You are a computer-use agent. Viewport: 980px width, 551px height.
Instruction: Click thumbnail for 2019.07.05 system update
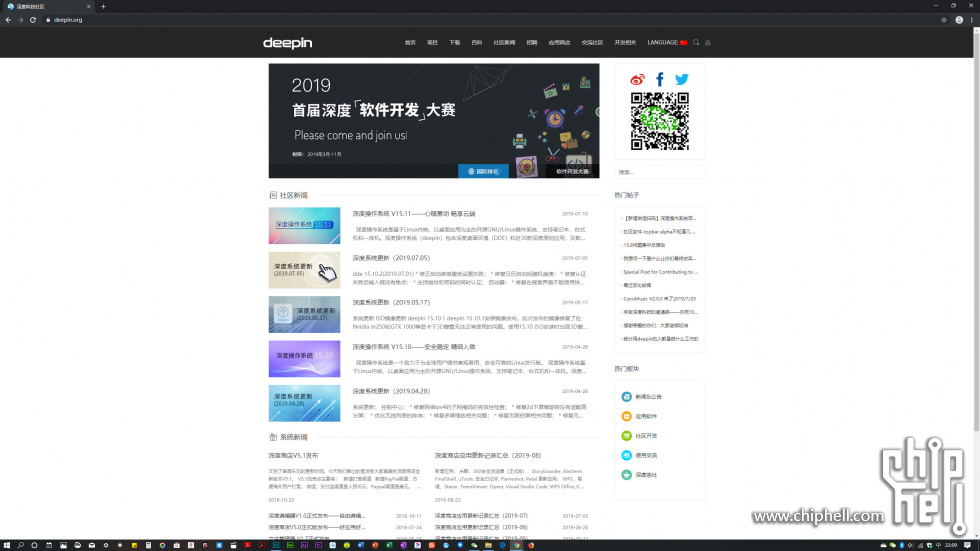click(x=304, y=270)
